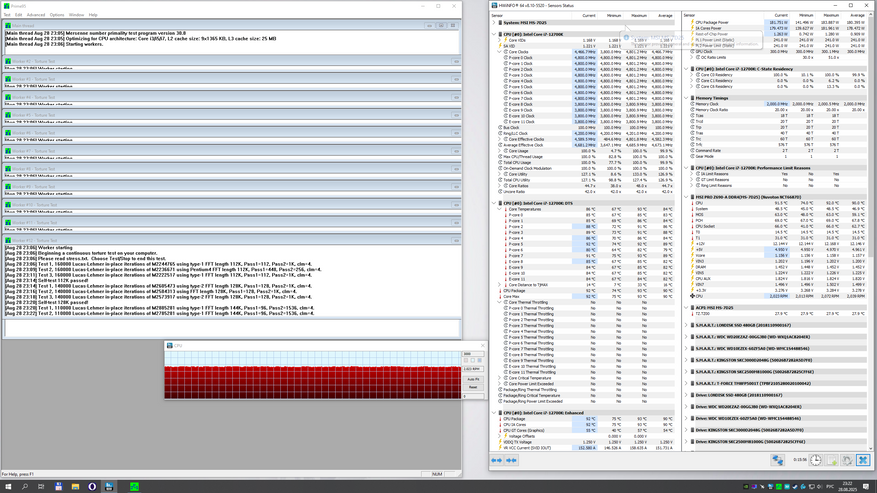This screenshot has height=493, width=877.
Task: Click the shrink columns arrows icon
Action: point(512,460)
